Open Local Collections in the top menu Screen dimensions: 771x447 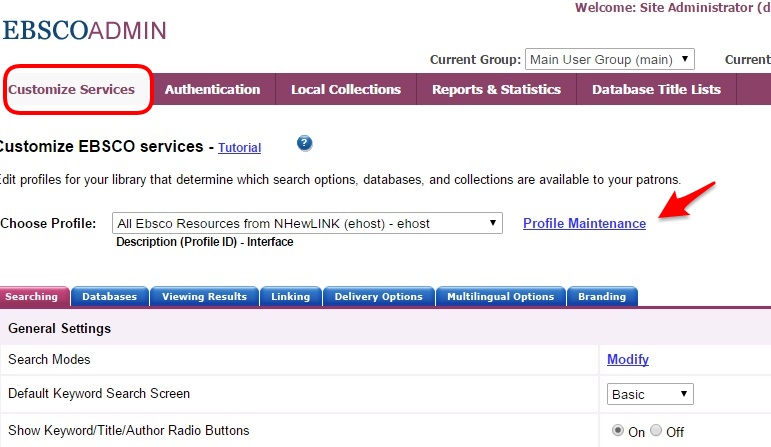(x=346, y=89)
